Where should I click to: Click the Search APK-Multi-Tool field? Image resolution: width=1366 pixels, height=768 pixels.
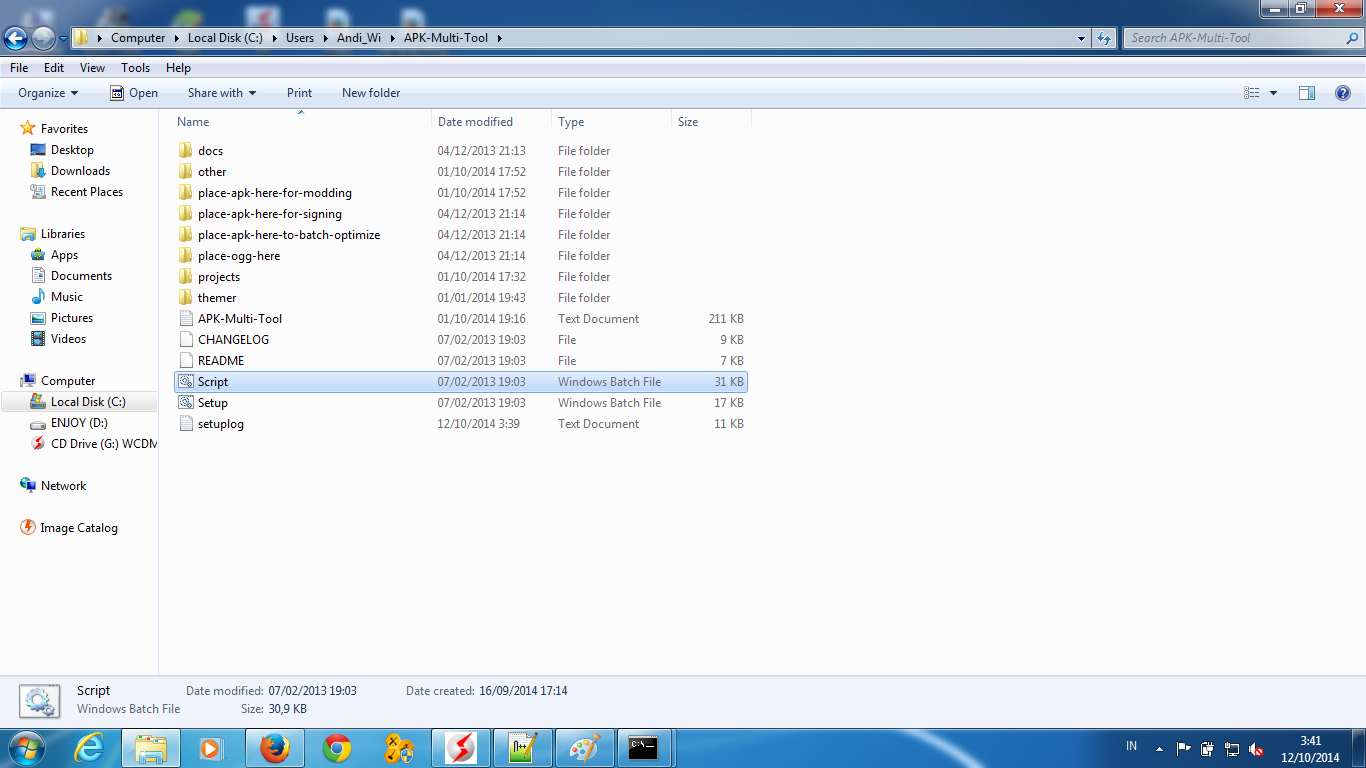click(1242, 38)
